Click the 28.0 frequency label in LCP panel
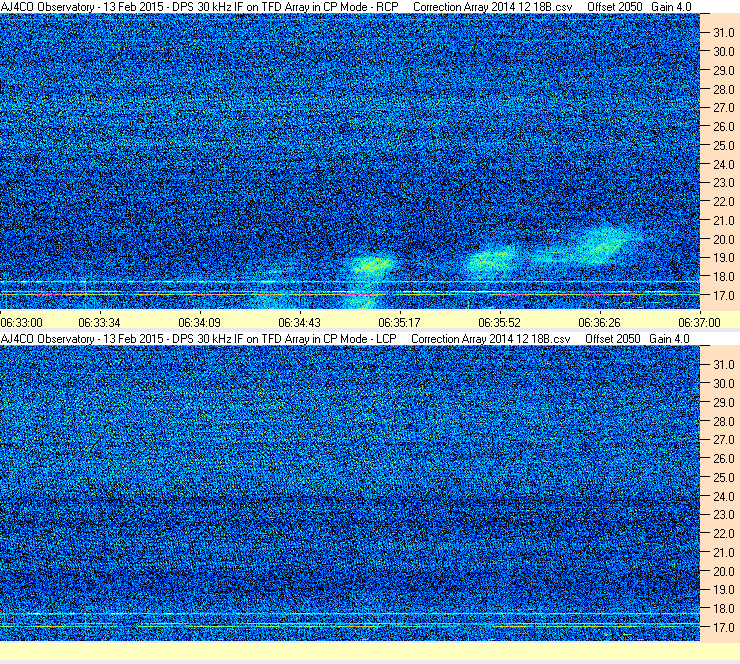Screen dimensions: 740x664 (x=723, y=421)
